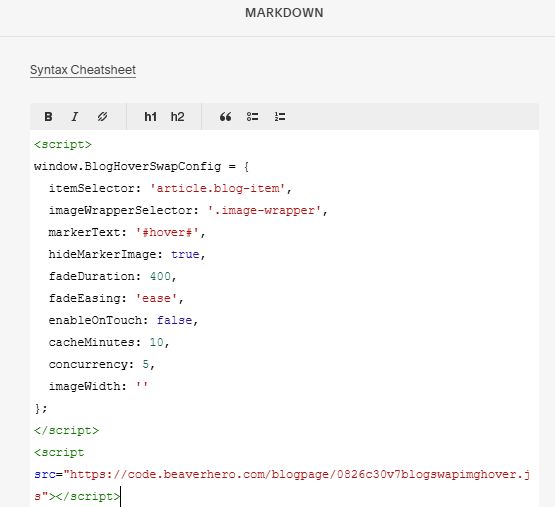Click the MARKDOWN header title
This screenshot has height=507, width=555.
tap(284, 13)
